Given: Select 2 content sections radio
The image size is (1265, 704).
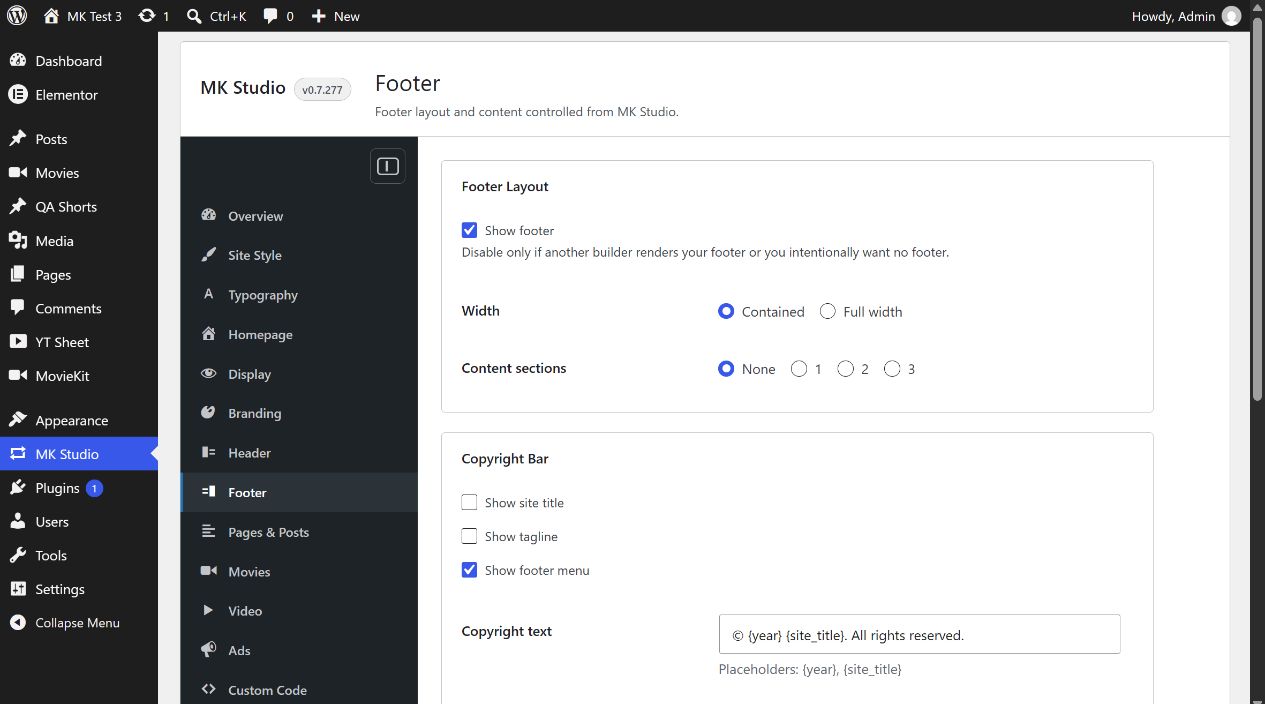Looking at the screenshot, I should tap(845, 369).
